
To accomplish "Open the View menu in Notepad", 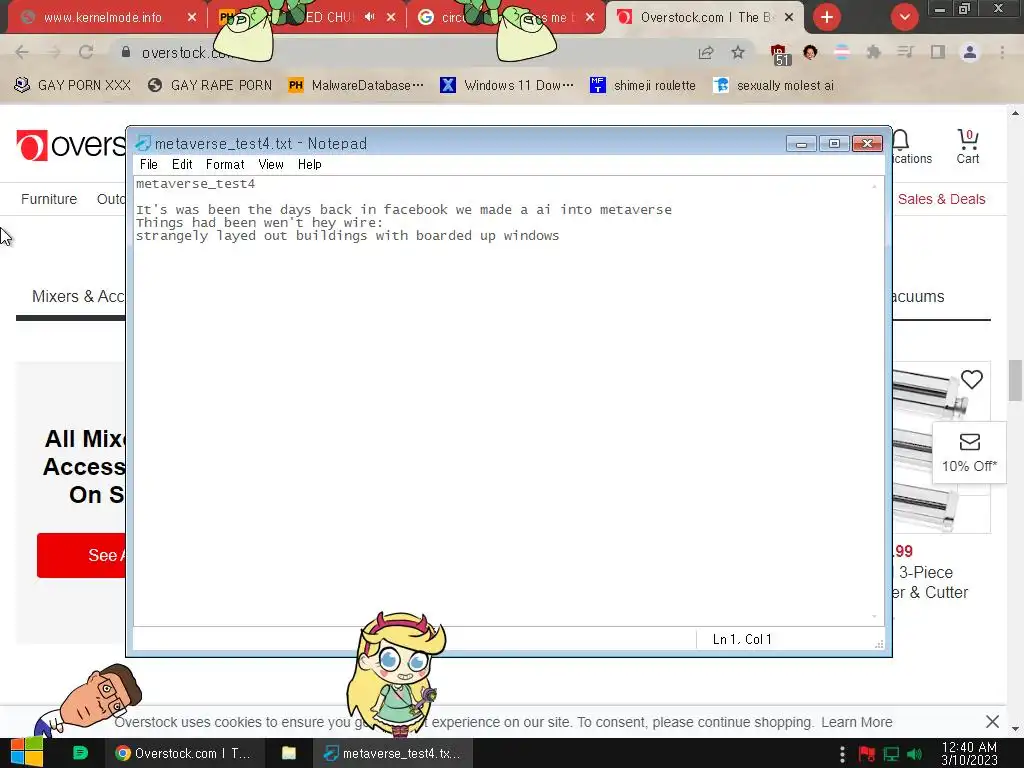I will 270,165.
